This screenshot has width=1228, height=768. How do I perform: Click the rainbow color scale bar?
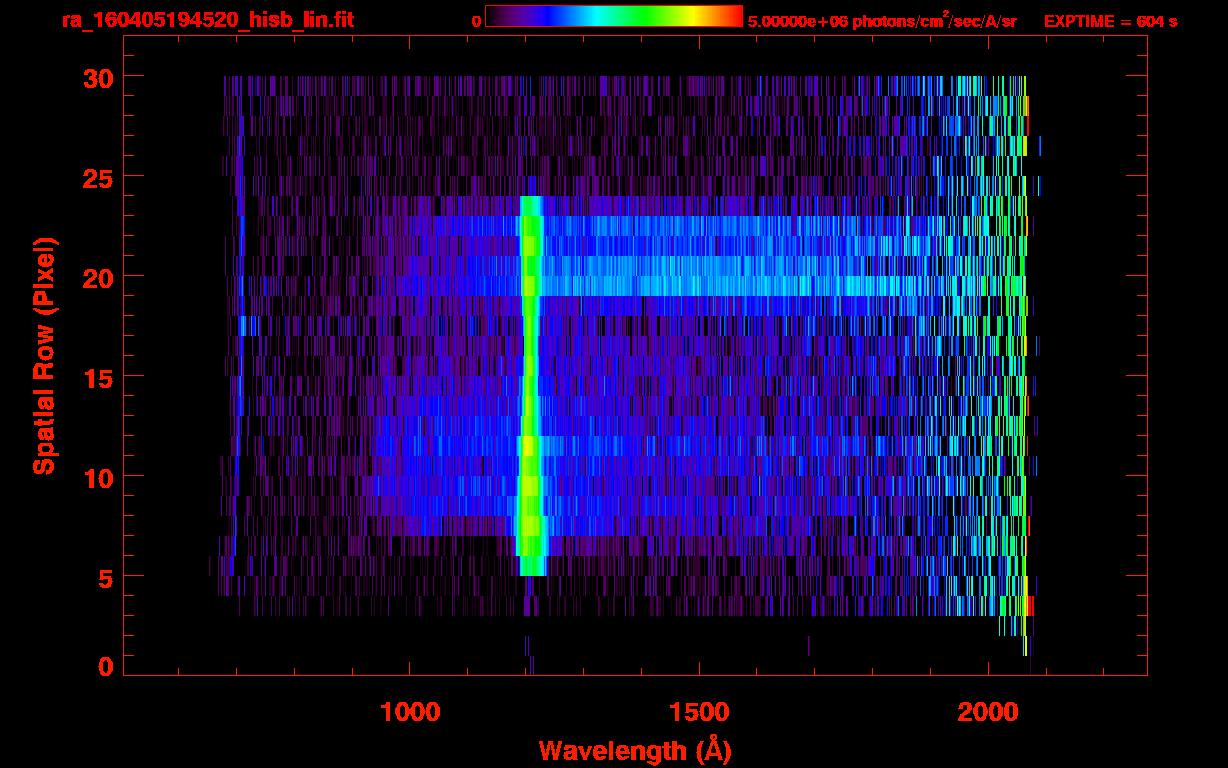tap(614, 17)
